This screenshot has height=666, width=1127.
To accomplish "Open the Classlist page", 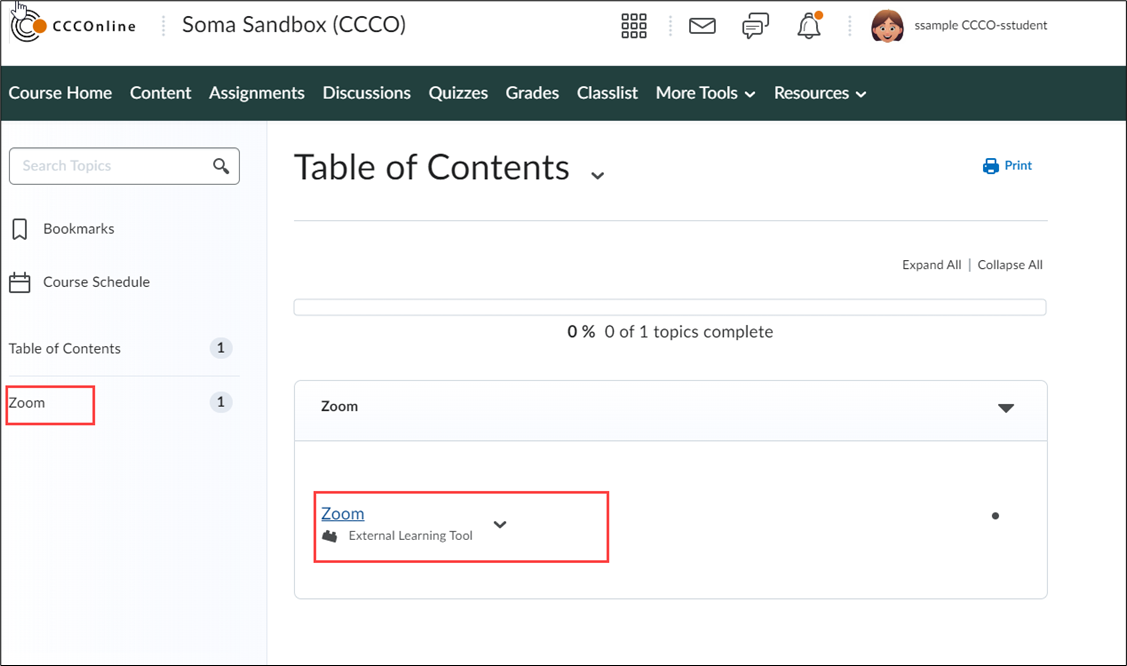I will click(x=607, y=93).
